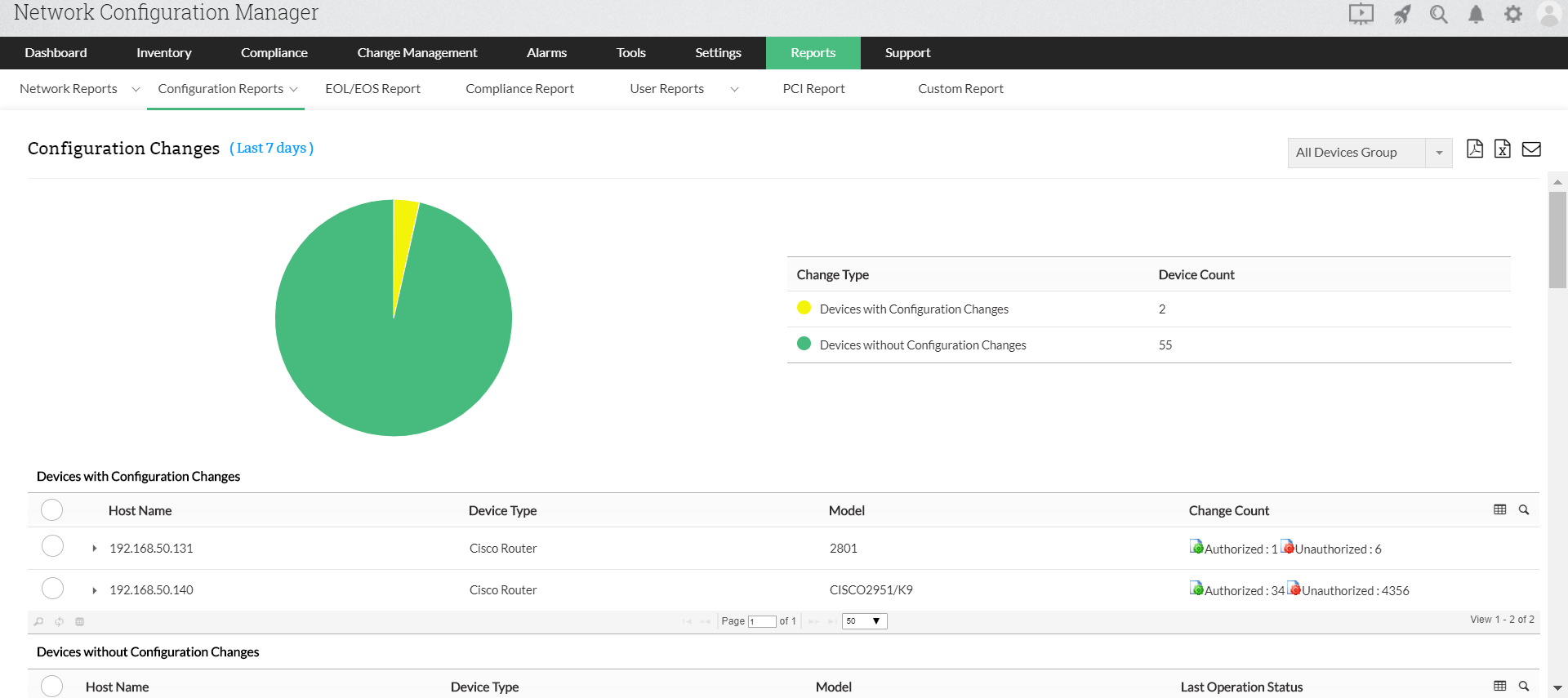The height and width of the screenshot is (698, 1568).
Task: Change rows per page from 50
Action: (x=864, y=621)
